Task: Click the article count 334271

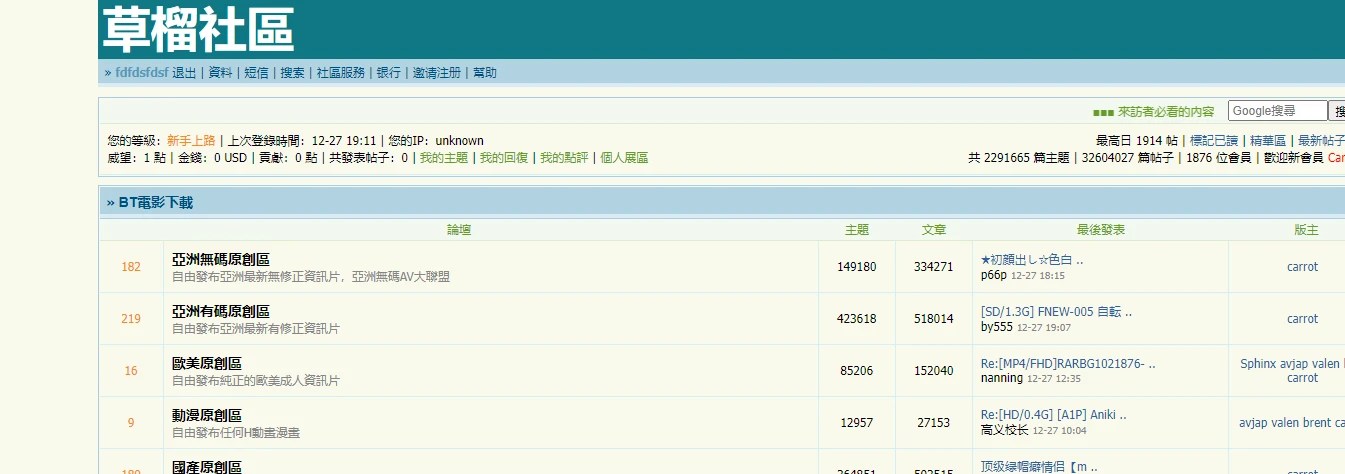Action: (x=934, y=267)
